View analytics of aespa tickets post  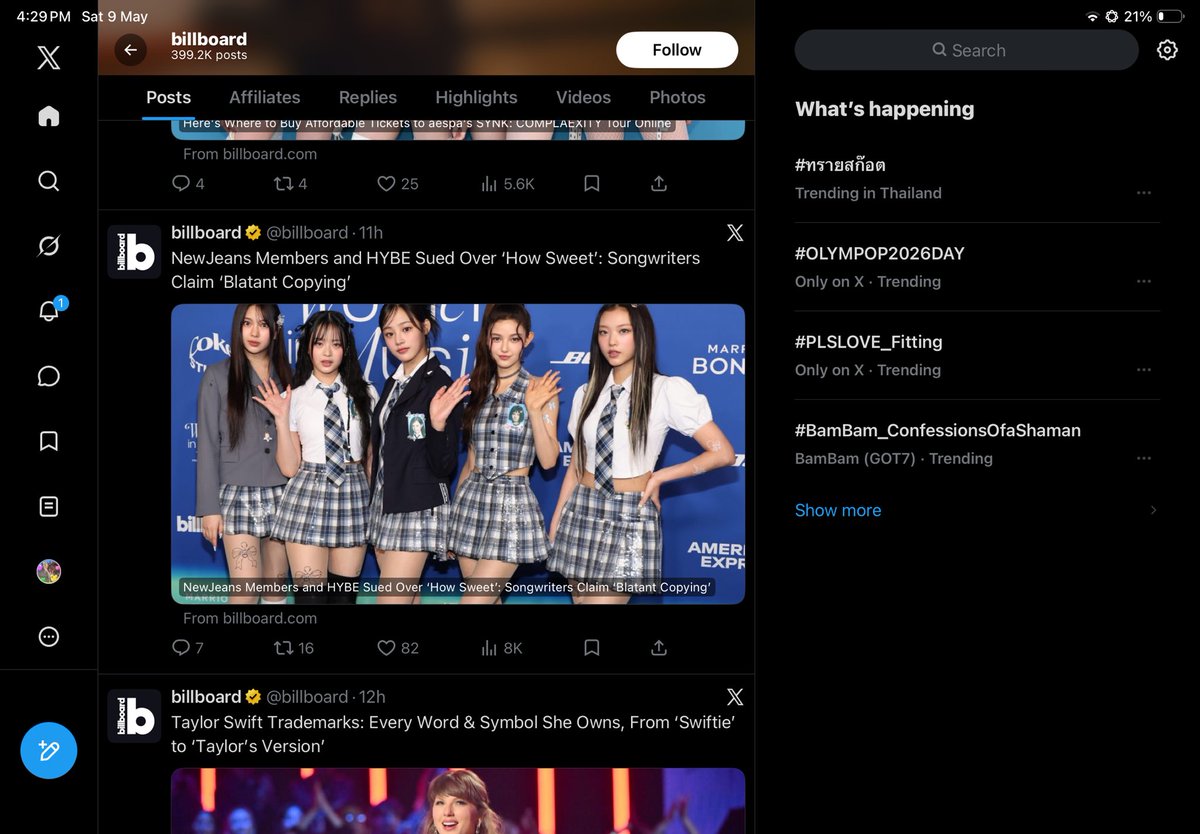[x=507, y=184]
